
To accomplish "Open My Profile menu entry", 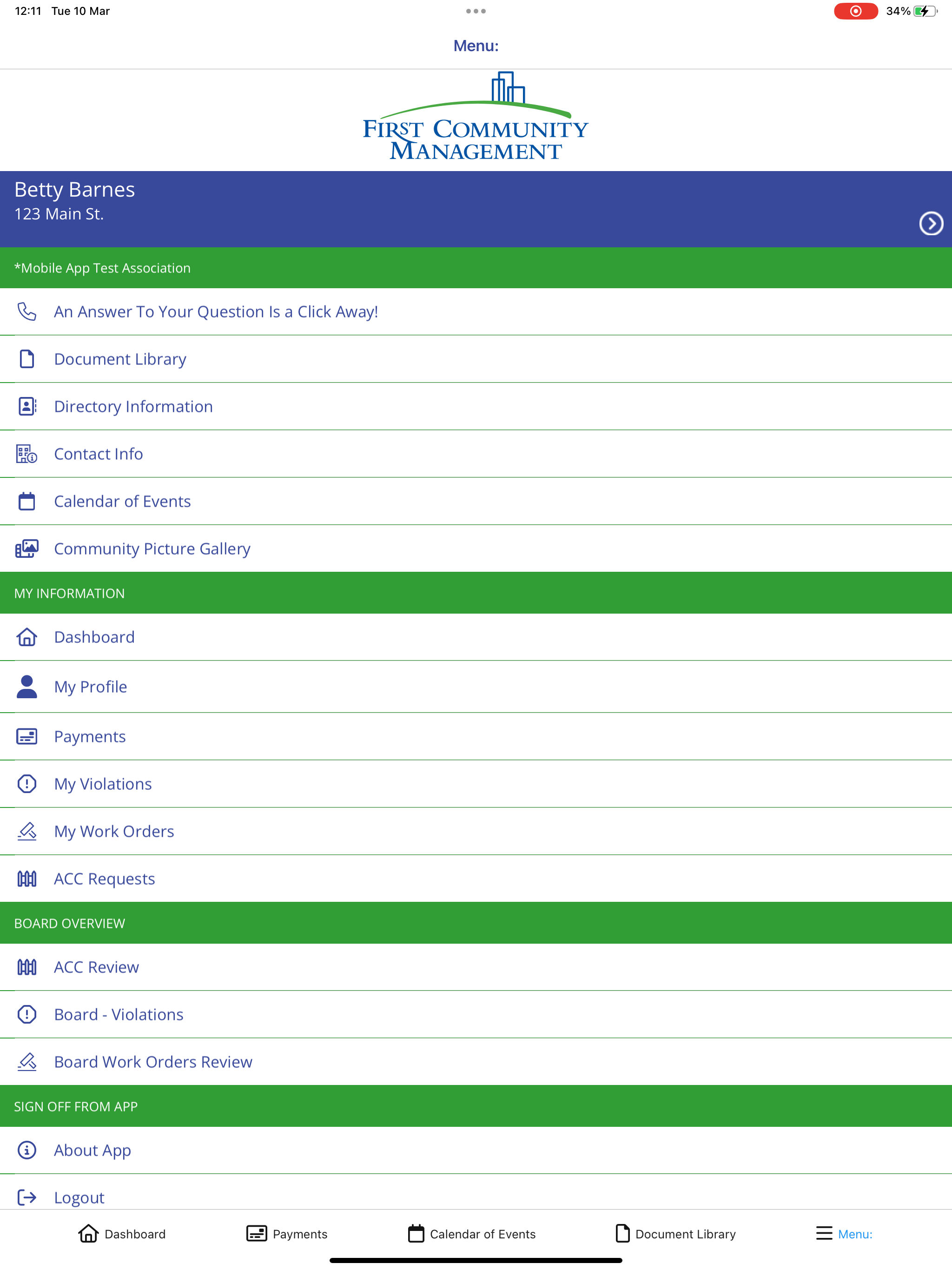I will click(x=476, y=687).
